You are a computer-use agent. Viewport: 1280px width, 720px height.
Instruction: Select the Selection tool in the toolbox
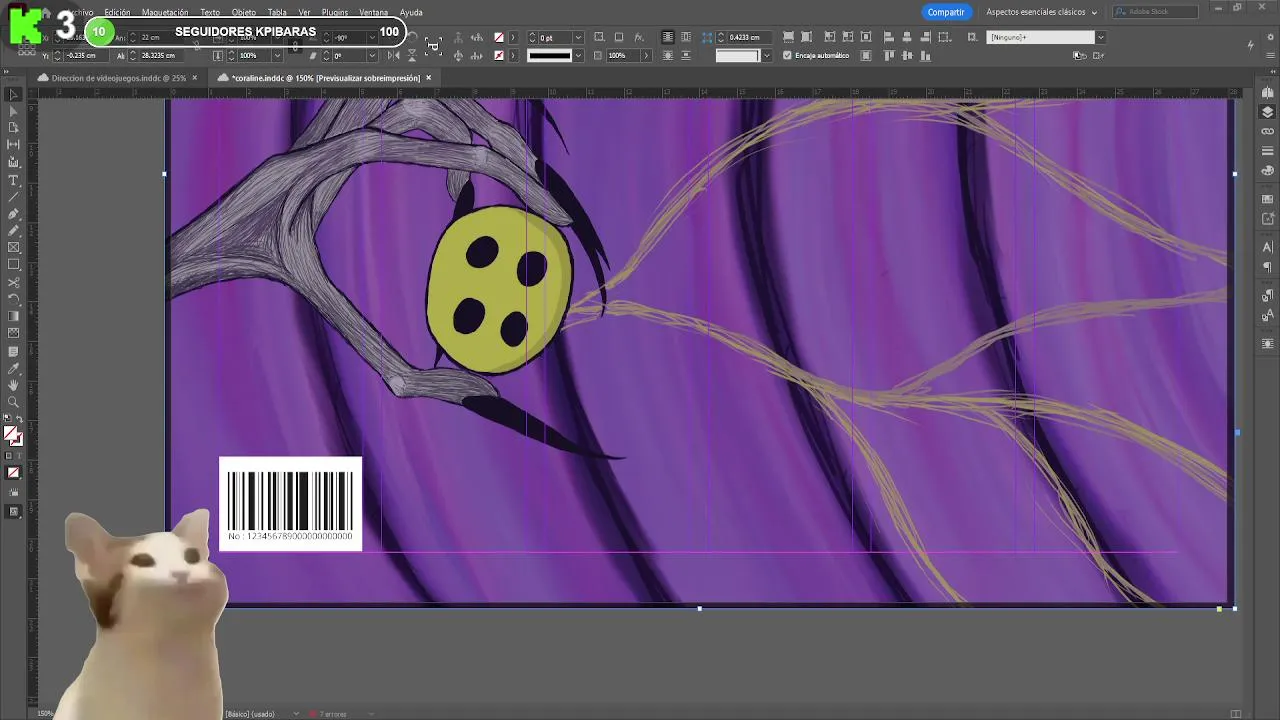13,95
